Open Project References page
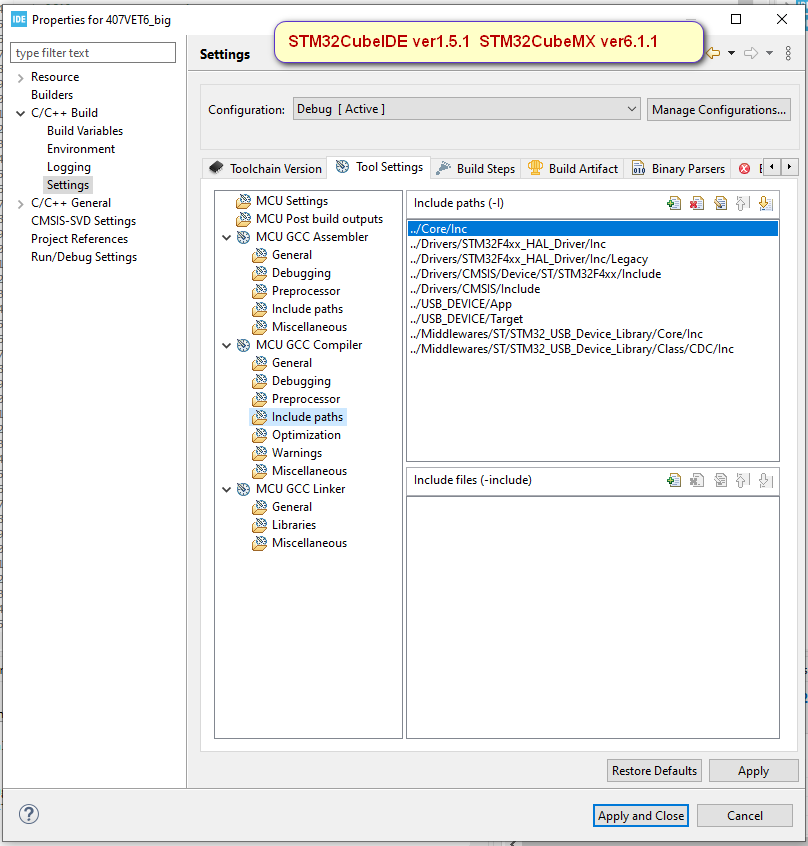 tap(79, 239)
